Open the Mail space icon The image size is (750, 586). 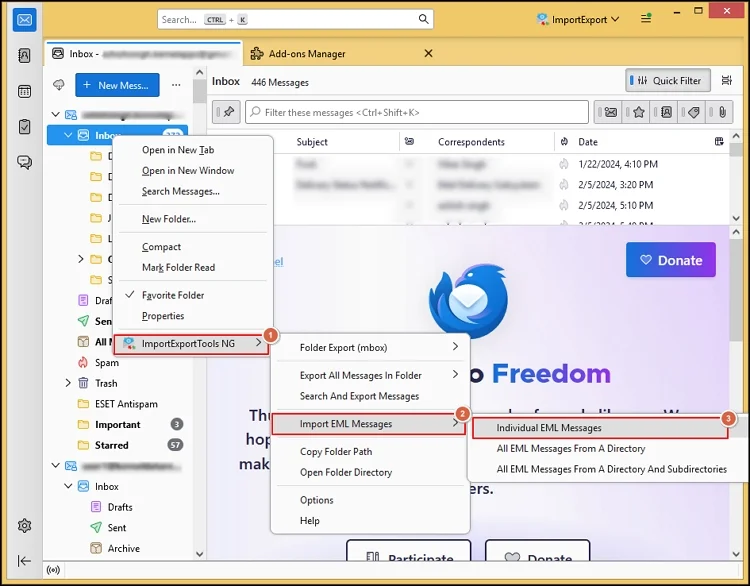pos(24,20)
